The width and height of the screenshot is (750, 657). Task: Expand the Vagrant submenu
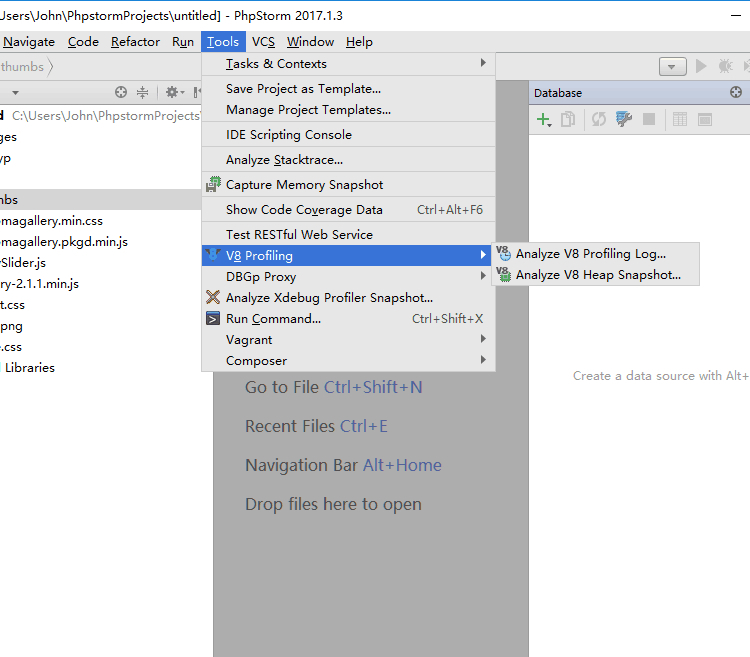348,339
